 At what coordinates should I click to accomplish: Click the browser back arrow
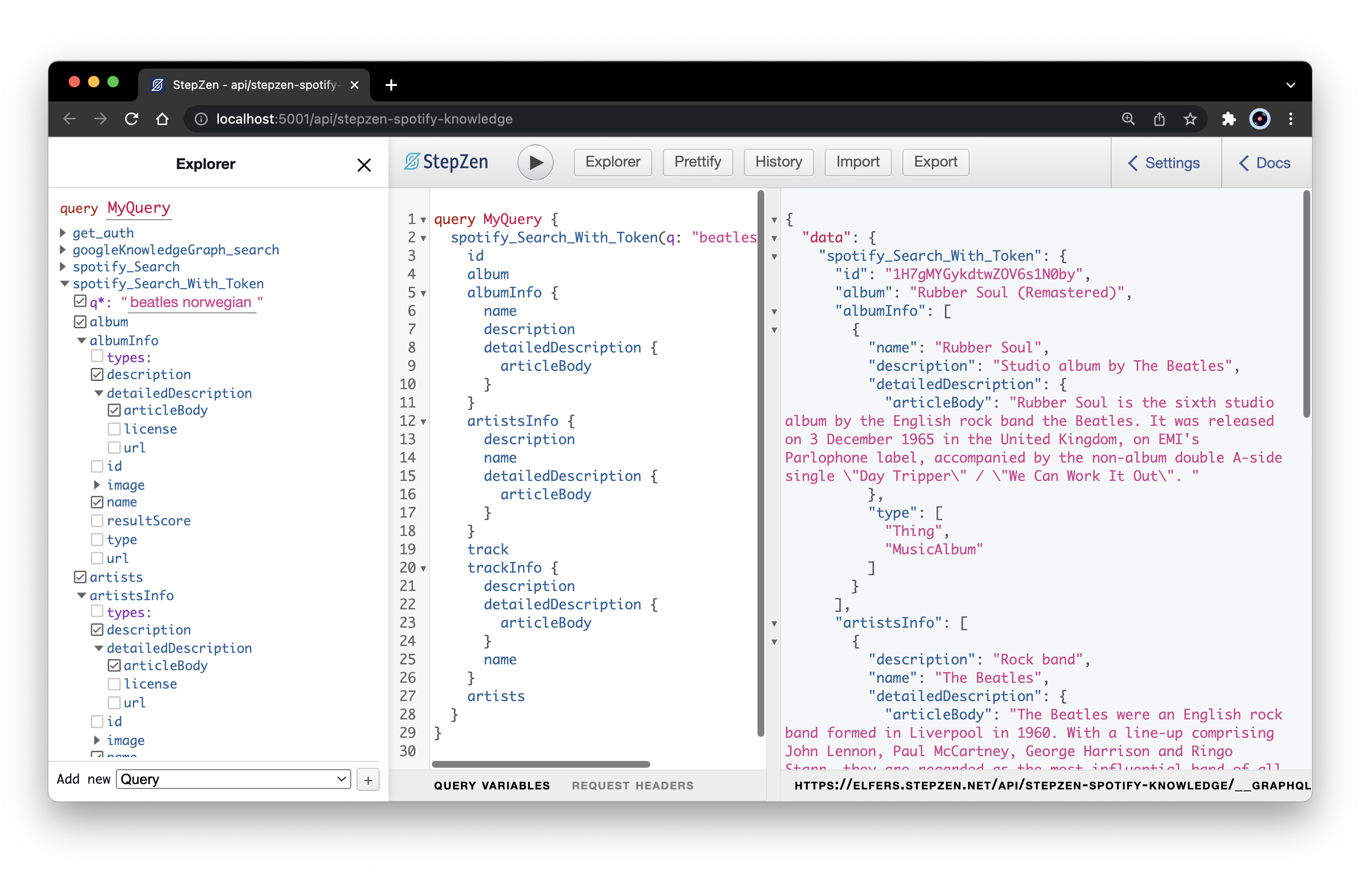point(70,118)
